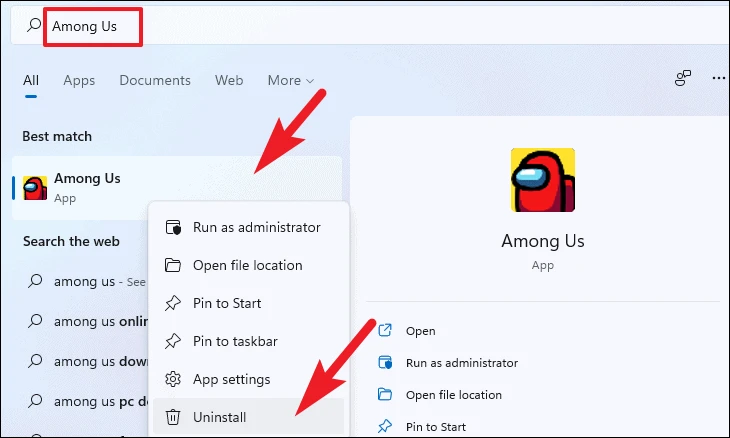
Task: Click the magnifier icon next to 'among us pc d'
Action: coord(35,401)
